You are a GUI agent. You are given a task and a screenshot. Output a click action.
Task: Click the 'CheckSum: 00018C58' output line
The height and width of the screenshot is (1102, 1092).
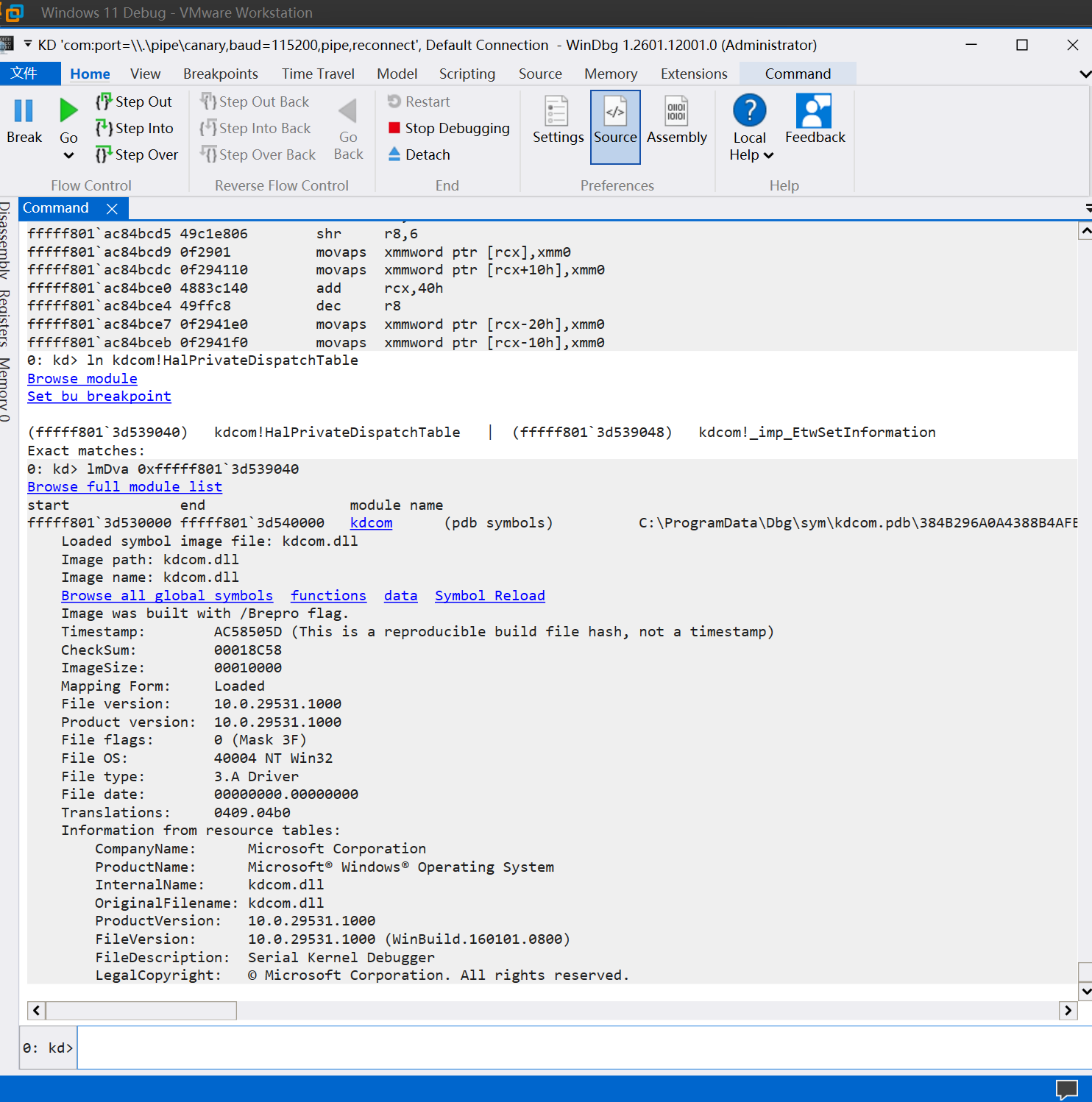171,650
